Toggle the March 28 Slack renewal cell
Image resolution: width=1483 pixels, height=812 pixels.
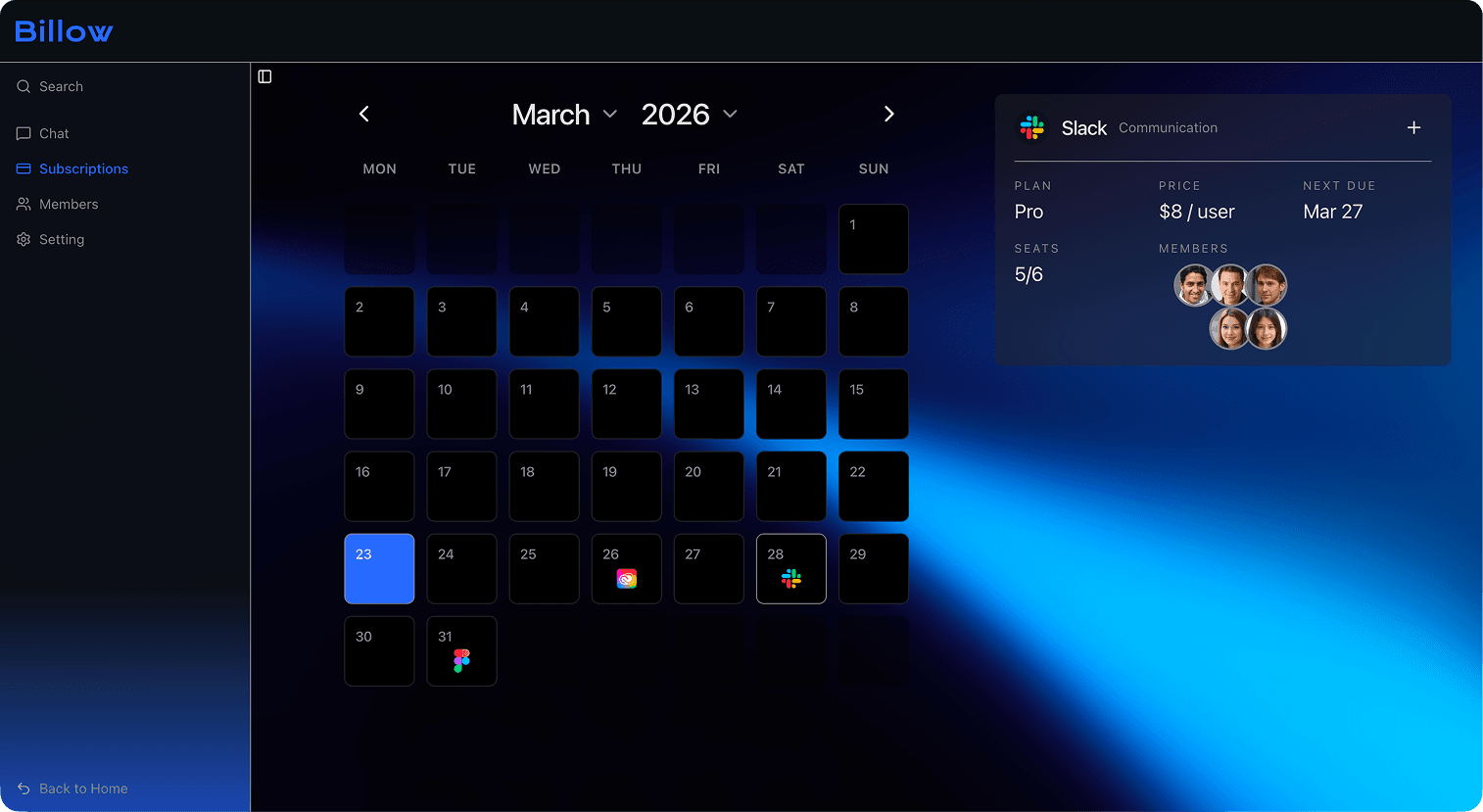click(790, 568)
